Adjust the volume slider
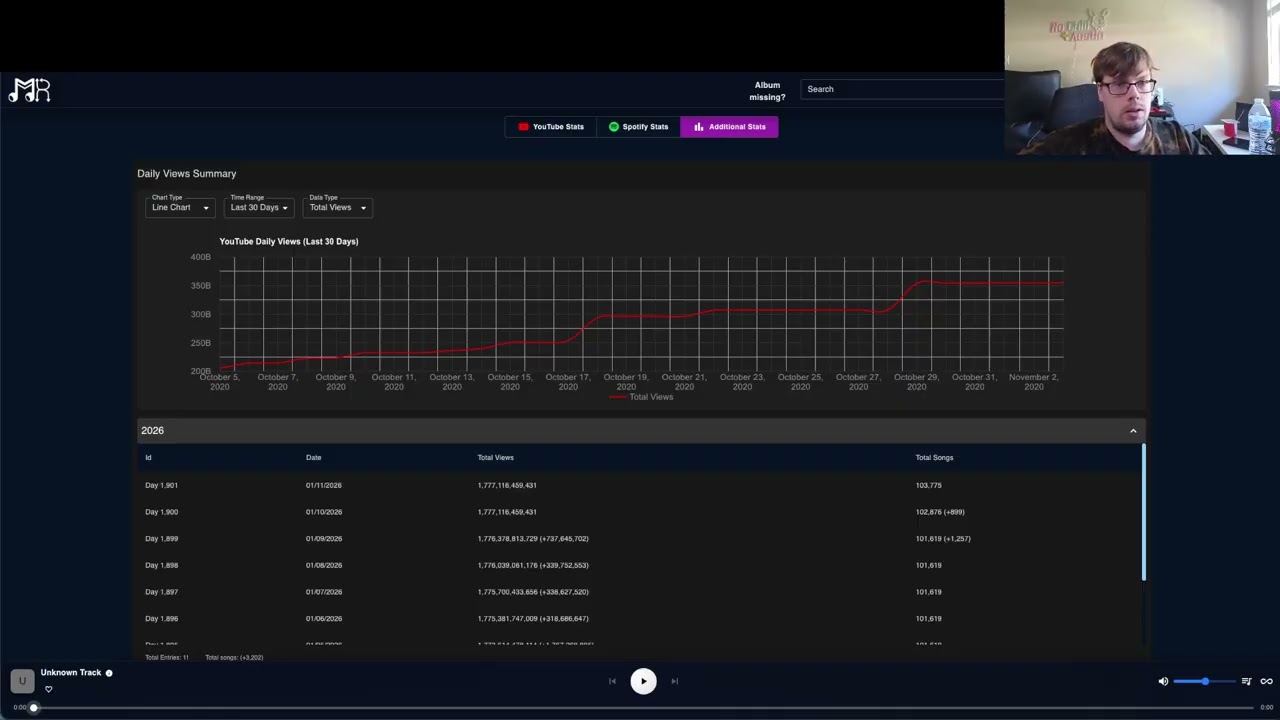 (x=1204, y=681)
